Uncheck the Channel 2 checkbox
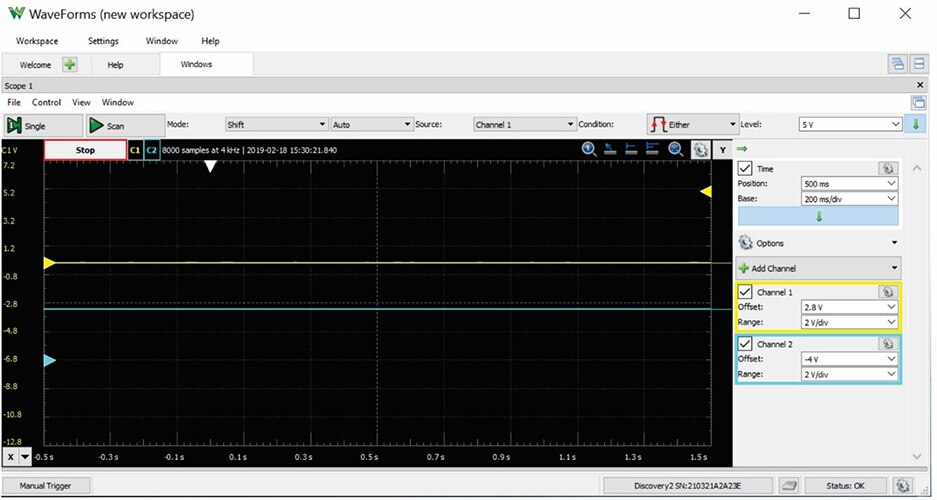The height and width of the screenshot is (500, 937). click(x=745, y=344)
